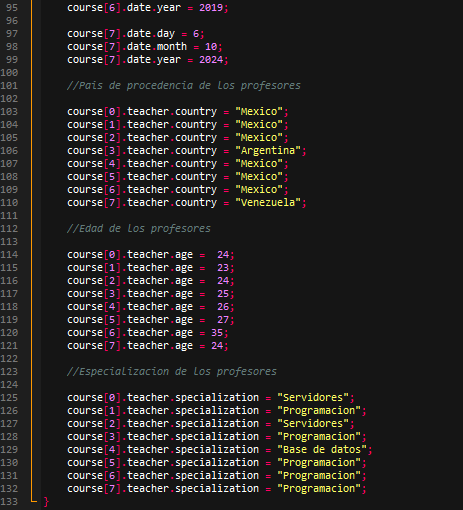Click line number 112 in the gutter

tap(9, 229)
